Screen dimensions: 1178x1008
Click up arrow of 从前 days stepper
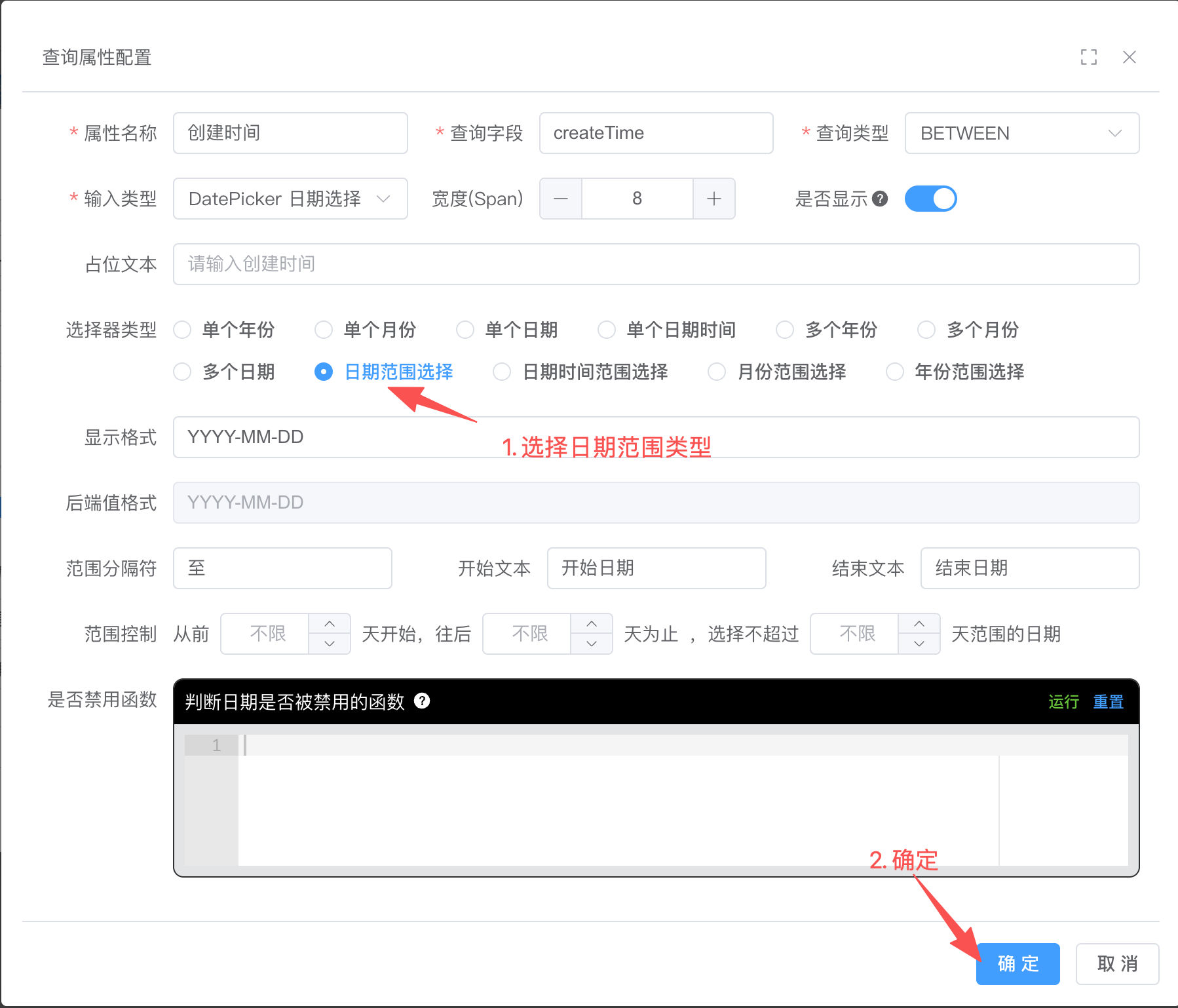[330, 624]
